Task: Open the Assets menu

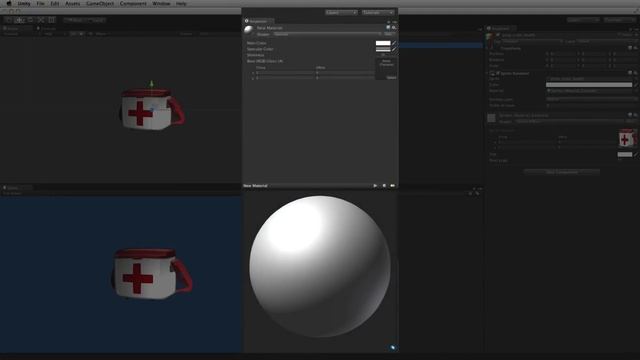Action: (x=73, y=3)
